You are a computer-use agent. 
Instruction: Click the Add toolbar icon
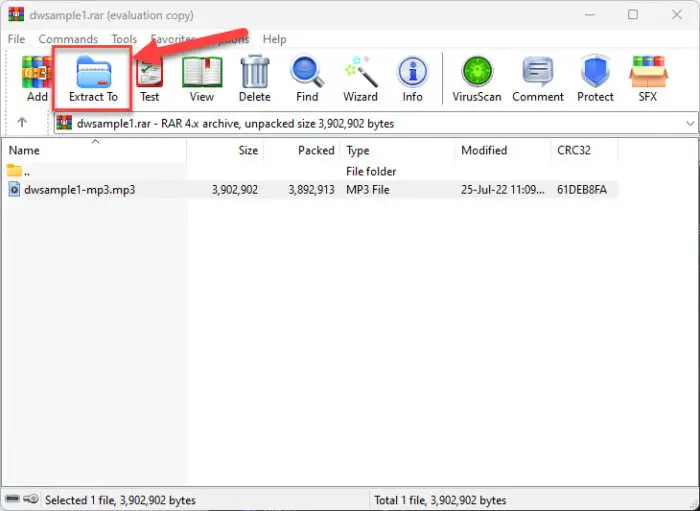tap(37, 73)
